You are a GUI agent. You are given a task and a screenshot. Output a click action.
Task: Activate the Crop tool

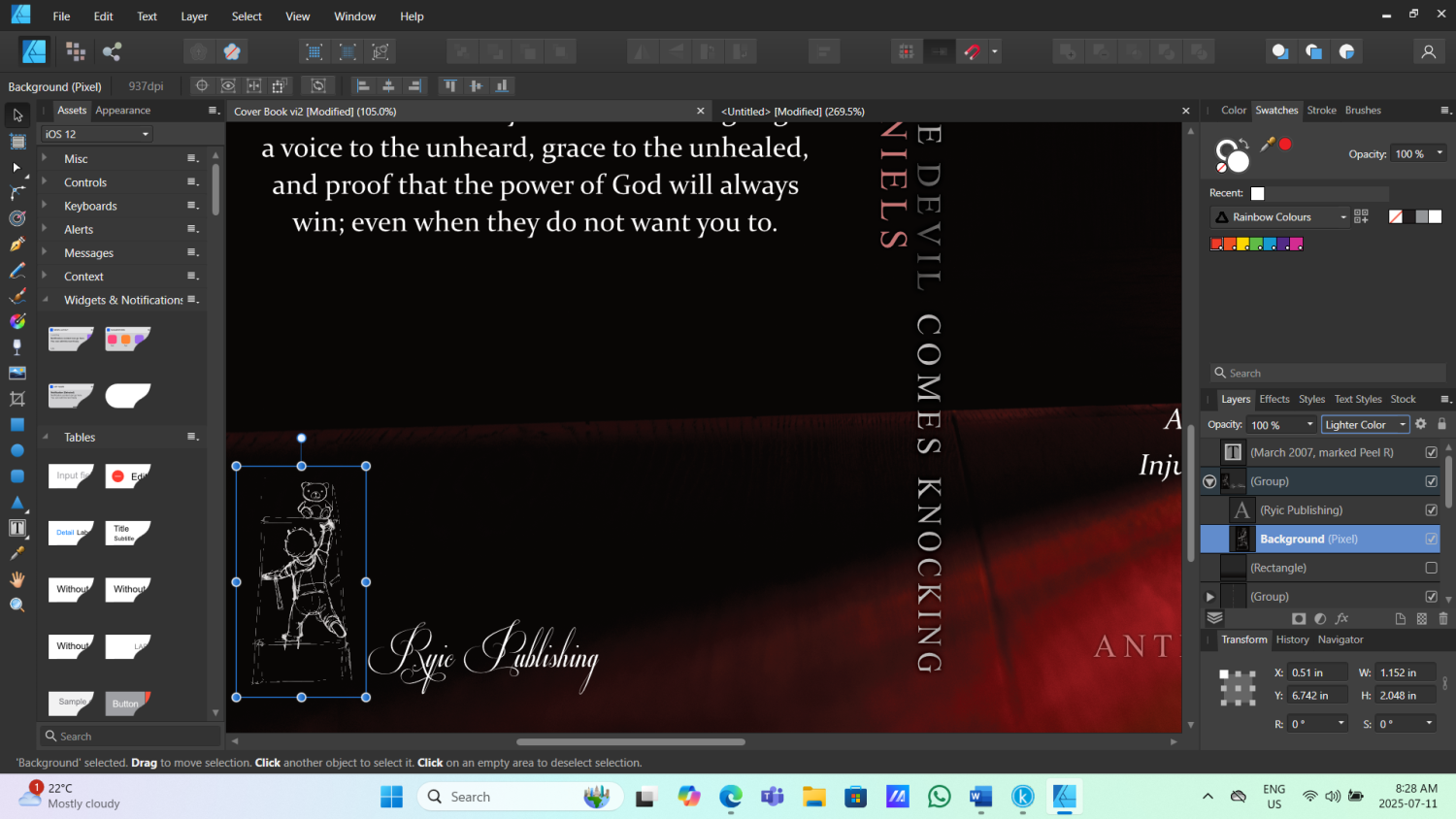coord(17,399)
